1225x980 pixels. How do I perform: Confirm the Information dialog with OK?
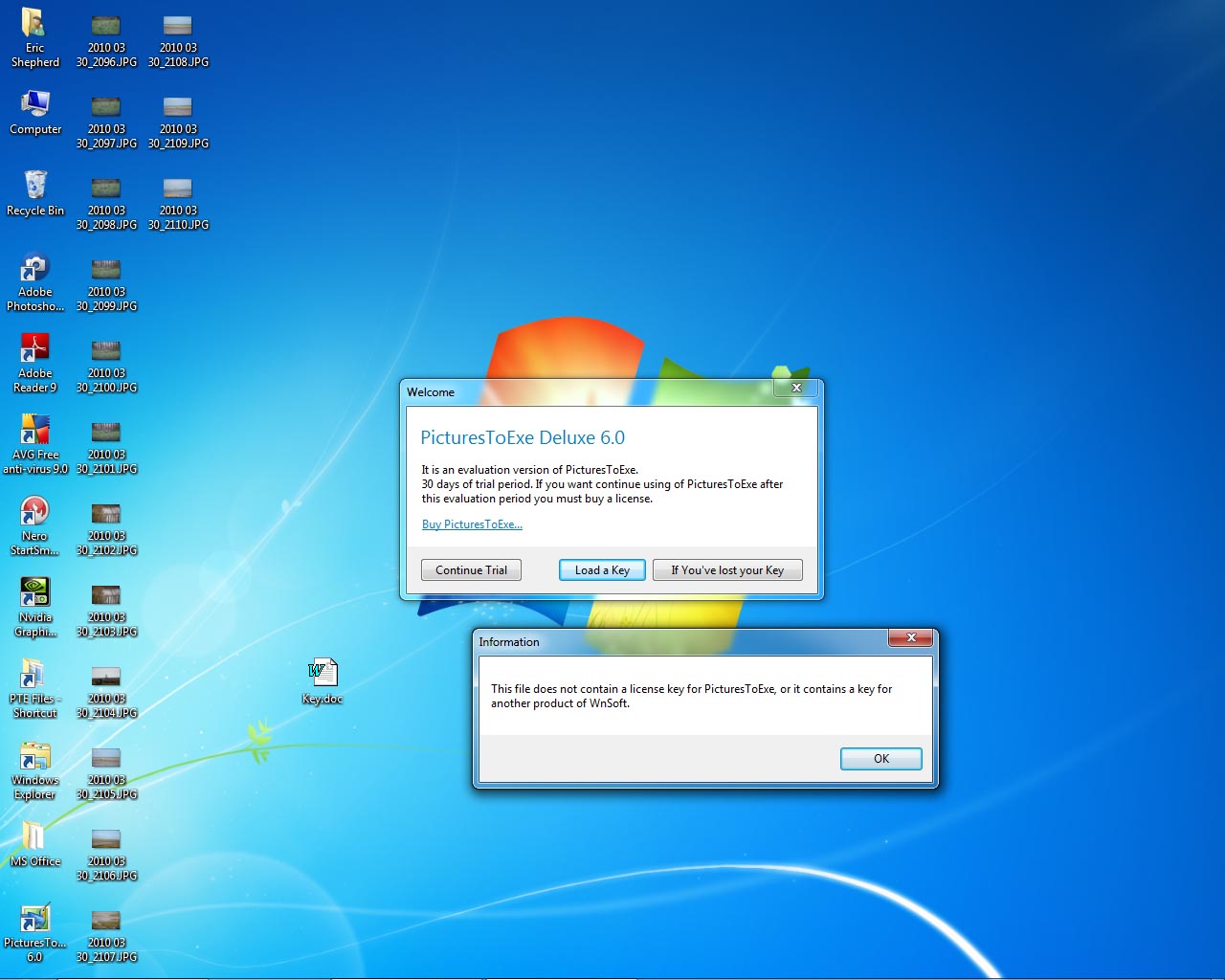(x=881, y=759)
